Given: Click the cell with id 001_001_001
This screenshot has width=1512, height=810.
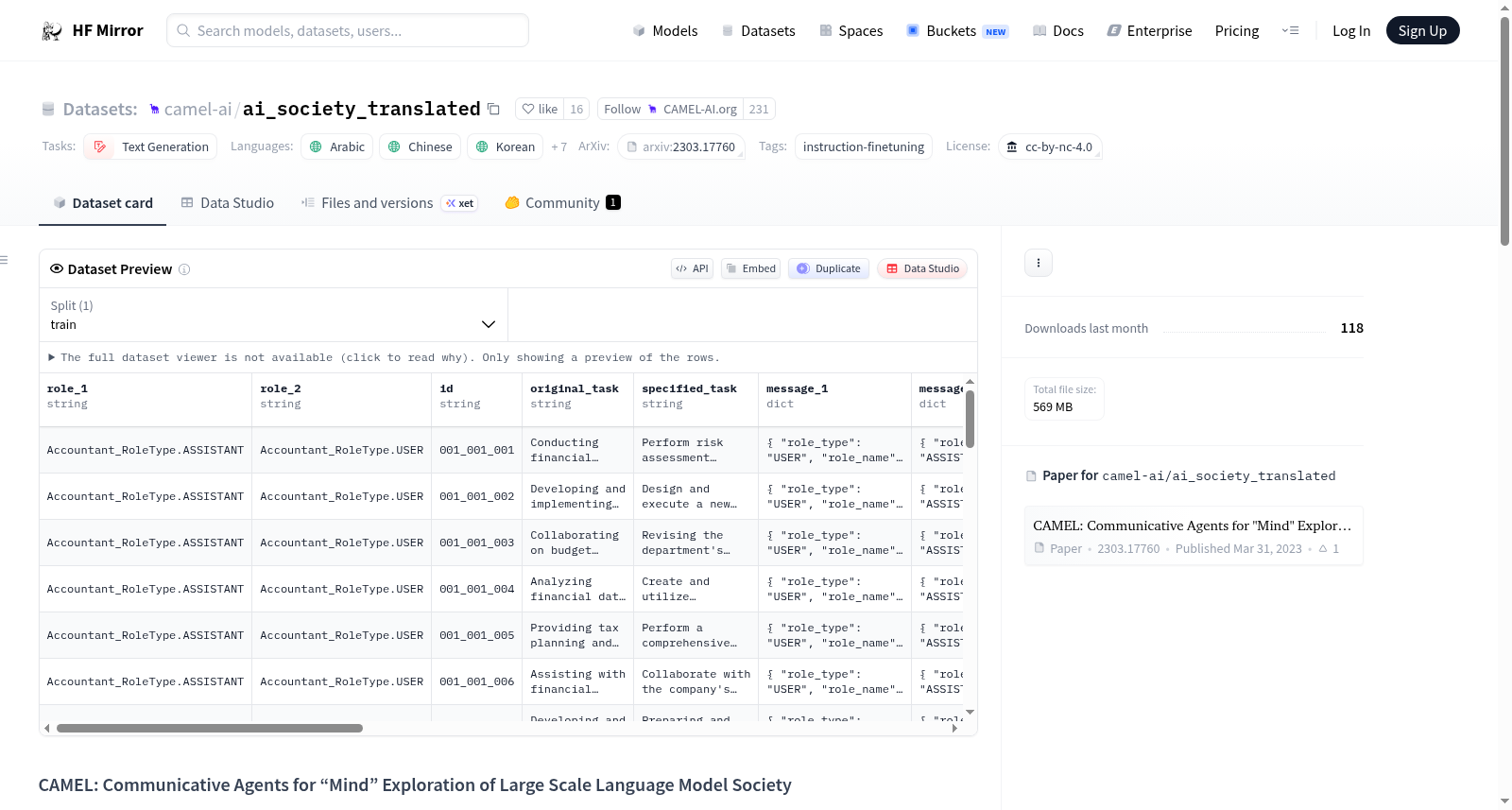Looking at the screenshot, I should point(477,450).
